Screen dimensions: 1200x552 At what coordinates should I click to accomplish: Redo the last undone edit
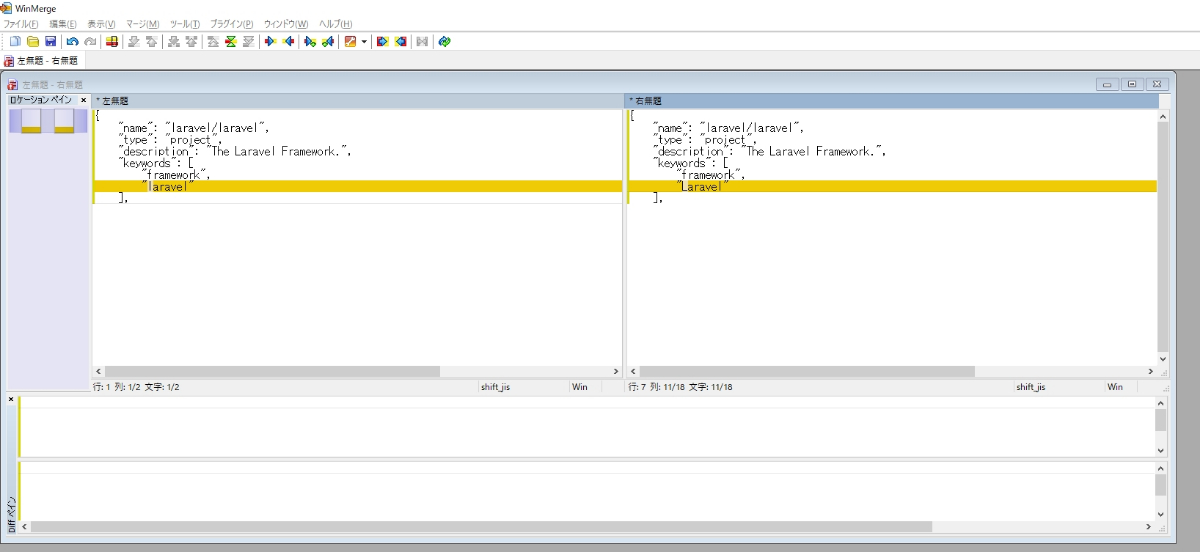90,41
